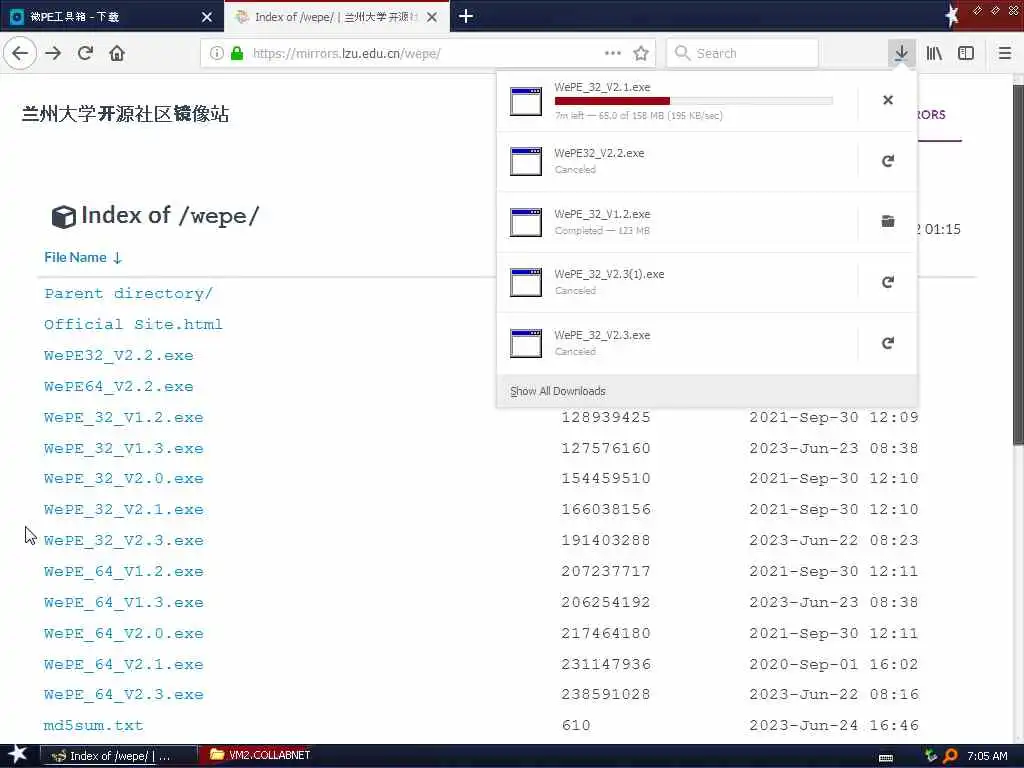The image size is (1024, 768).
Task: Select date 2023-Jun-24 16:46
Action: pyautogui.click(x=833, y=726)
